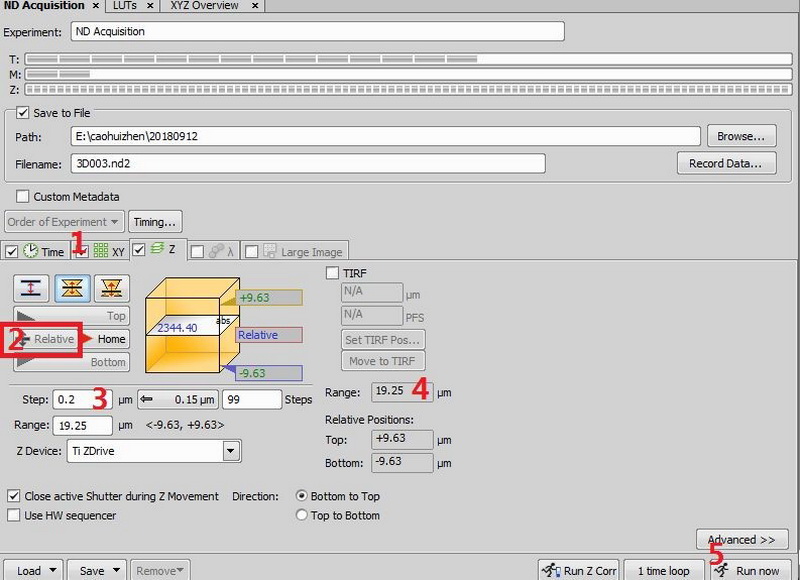The width and height of the screenshot is (800, 580).
Task: Enable the Use HW sequencer checkbox
Action: click(14, 515)
